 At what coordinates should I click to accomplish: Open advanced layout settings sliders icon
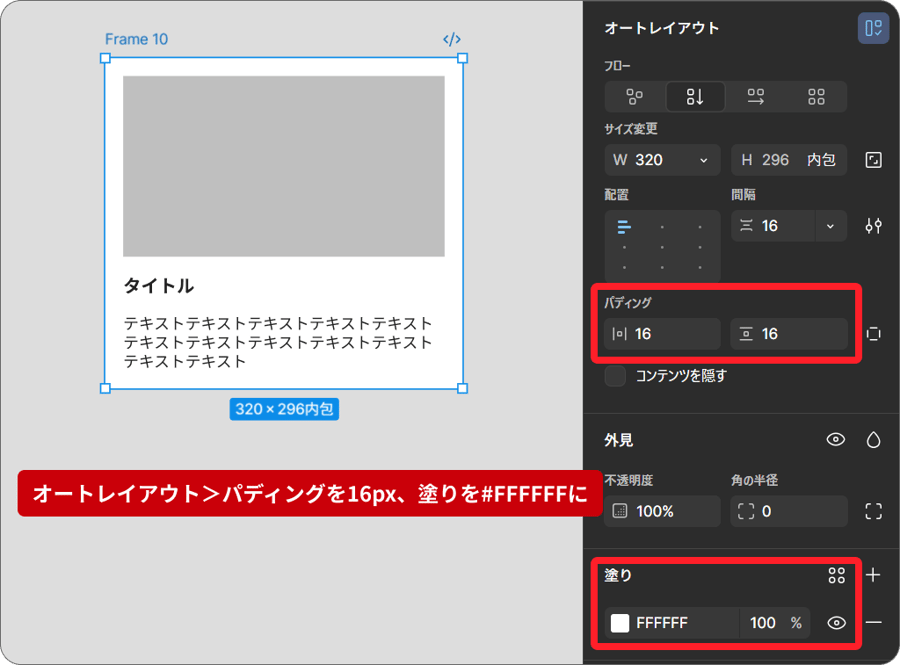pos(873,226)
